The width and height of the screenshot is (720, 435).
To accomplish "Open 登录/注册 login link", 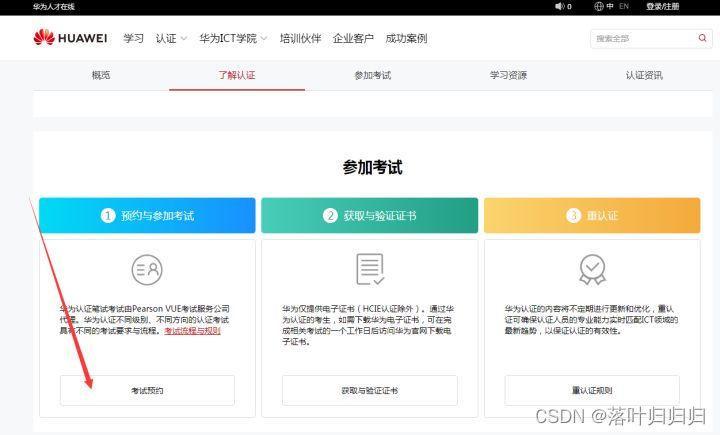I will coord(663,6).
